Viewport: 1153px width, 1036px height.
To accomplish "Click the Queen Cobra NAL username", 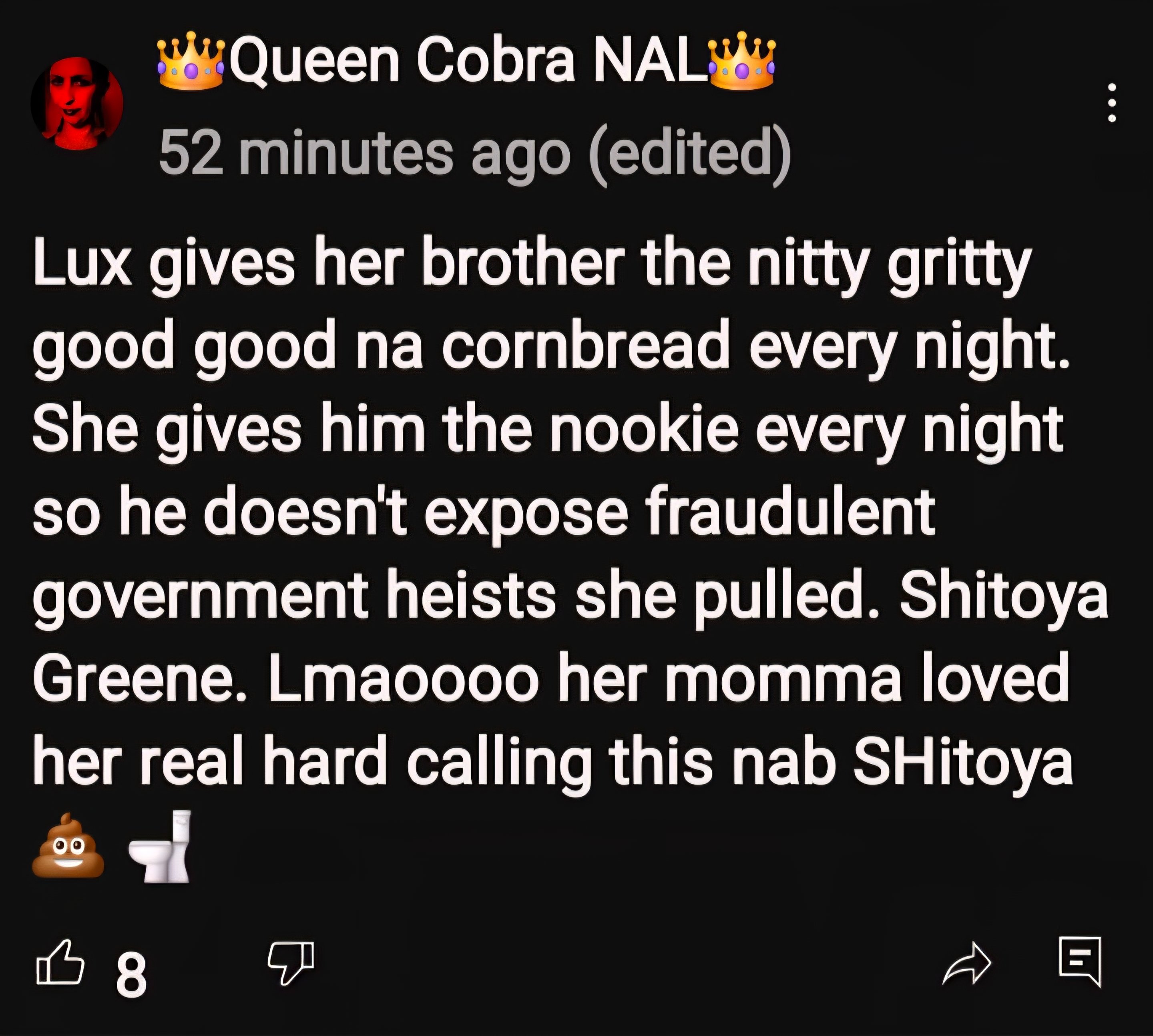I will tap(465, 62).
